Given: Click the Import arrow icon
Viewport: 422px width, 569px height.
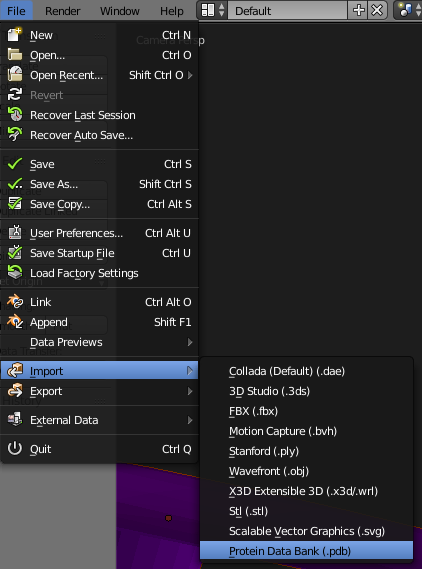Looking at the screenshot, I should pyautogui.click(x=15, y=371).
